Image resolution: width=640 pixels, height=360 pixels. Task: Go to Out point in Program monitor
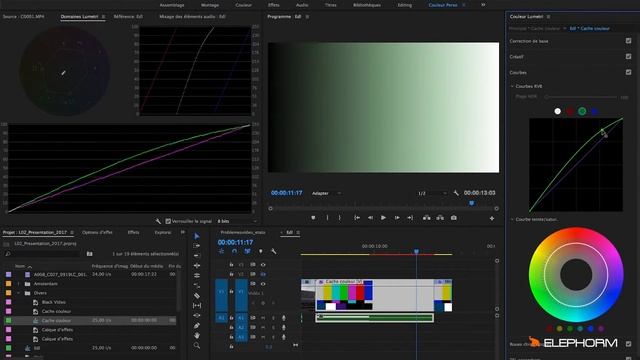(410, 218)
